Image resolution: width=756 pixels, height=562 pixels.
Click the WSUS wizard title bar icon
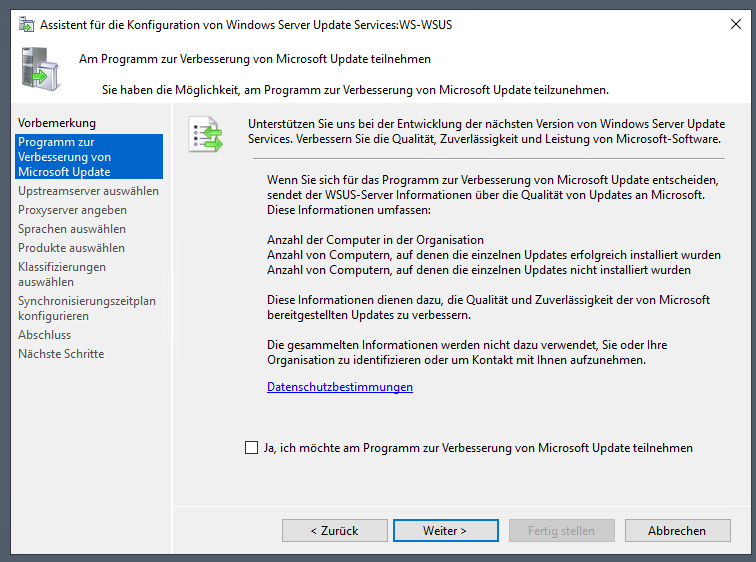click(27, 24)
